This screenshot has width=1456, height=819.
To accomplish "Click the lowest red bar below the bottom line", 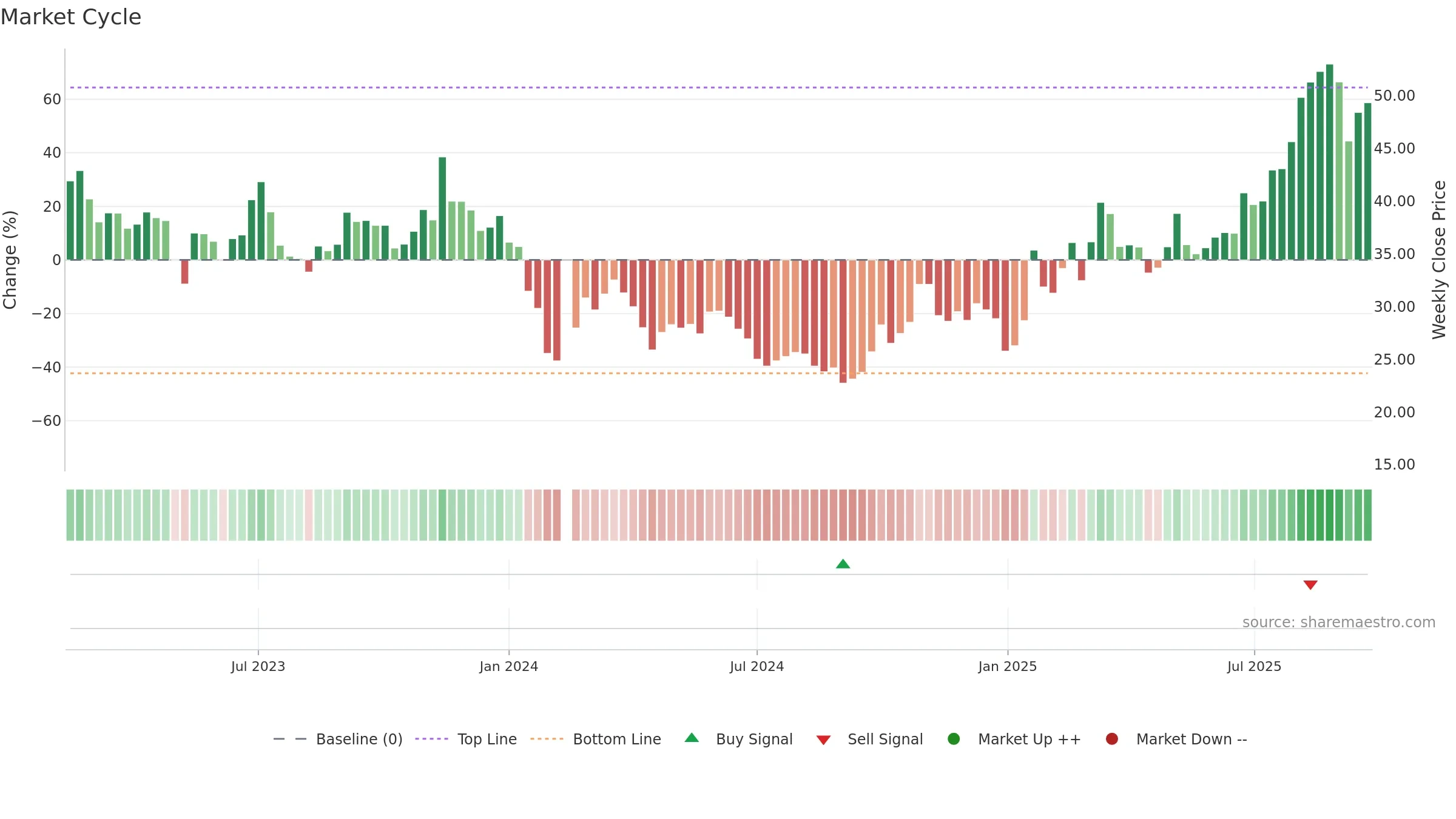I will (x=843, y=322).
